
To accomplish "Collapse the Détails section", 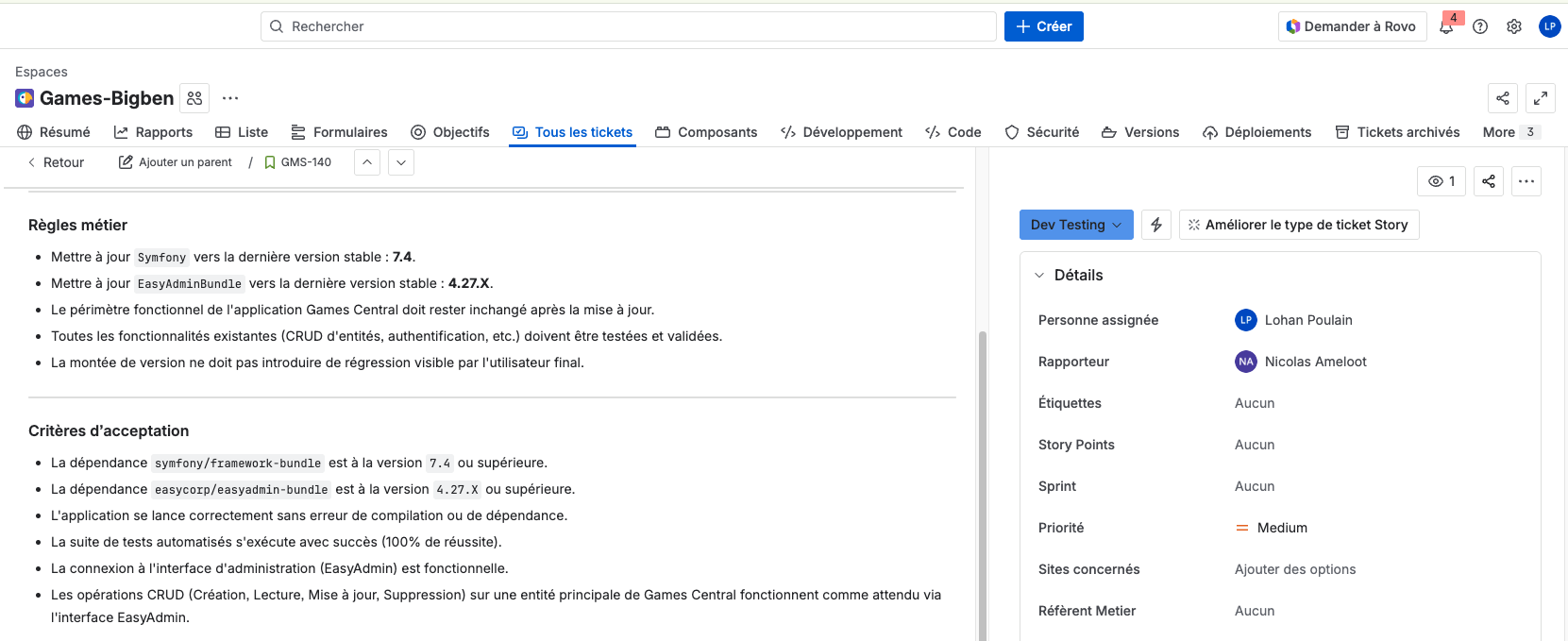I will pos(1039,276).
